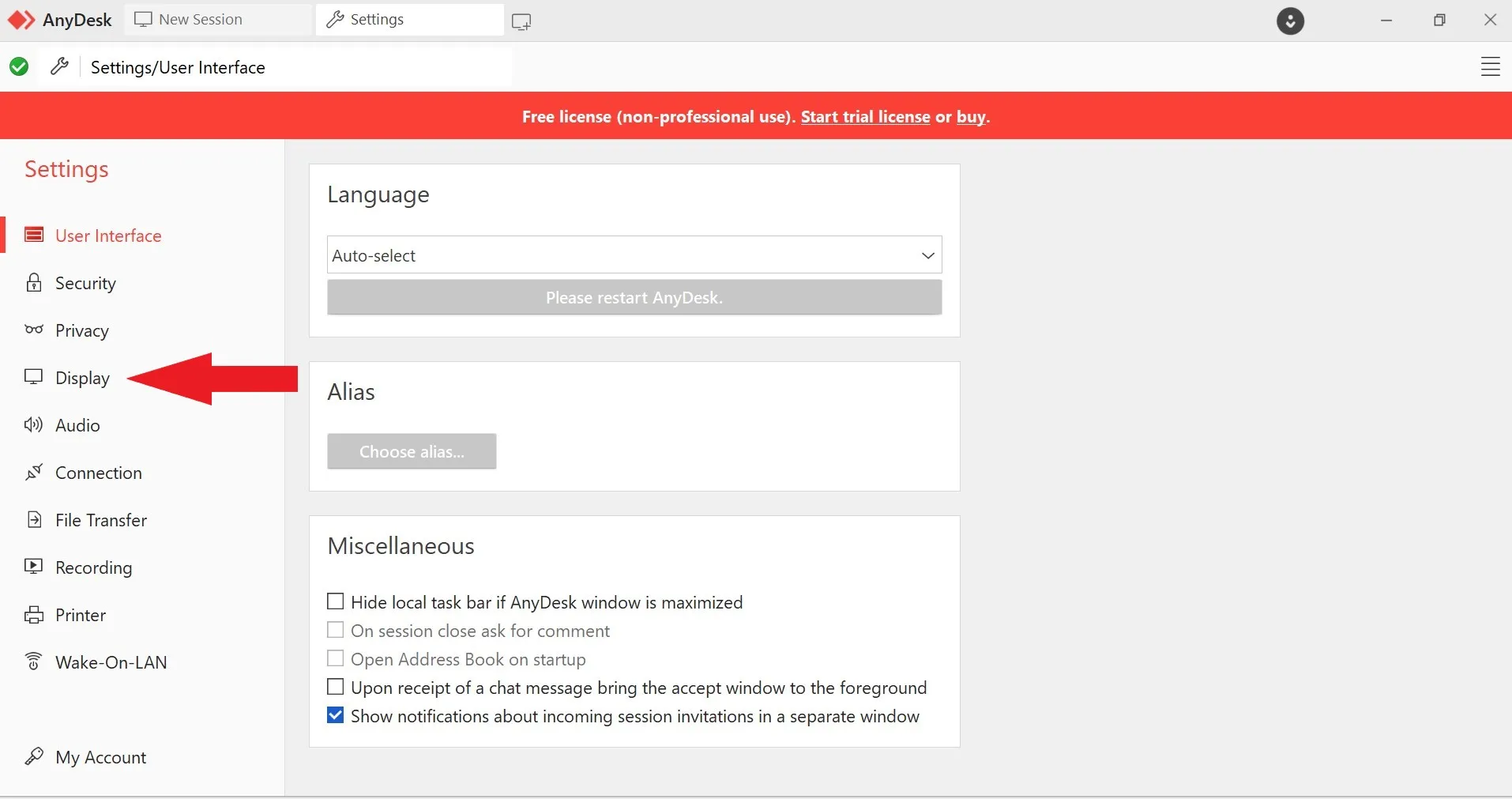Click the Language section heading

[x=378, y=194]
